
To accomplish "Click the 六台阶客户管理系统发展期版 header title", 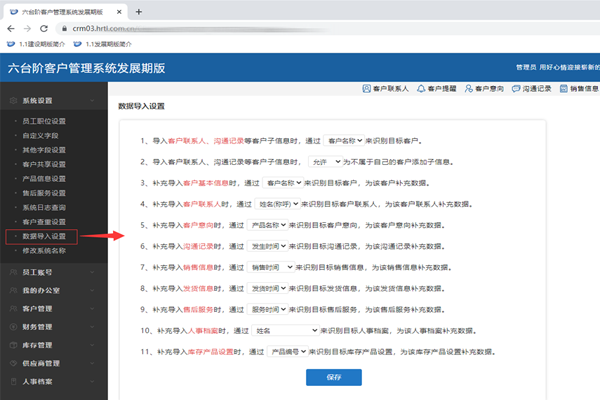I will point(86,68).
